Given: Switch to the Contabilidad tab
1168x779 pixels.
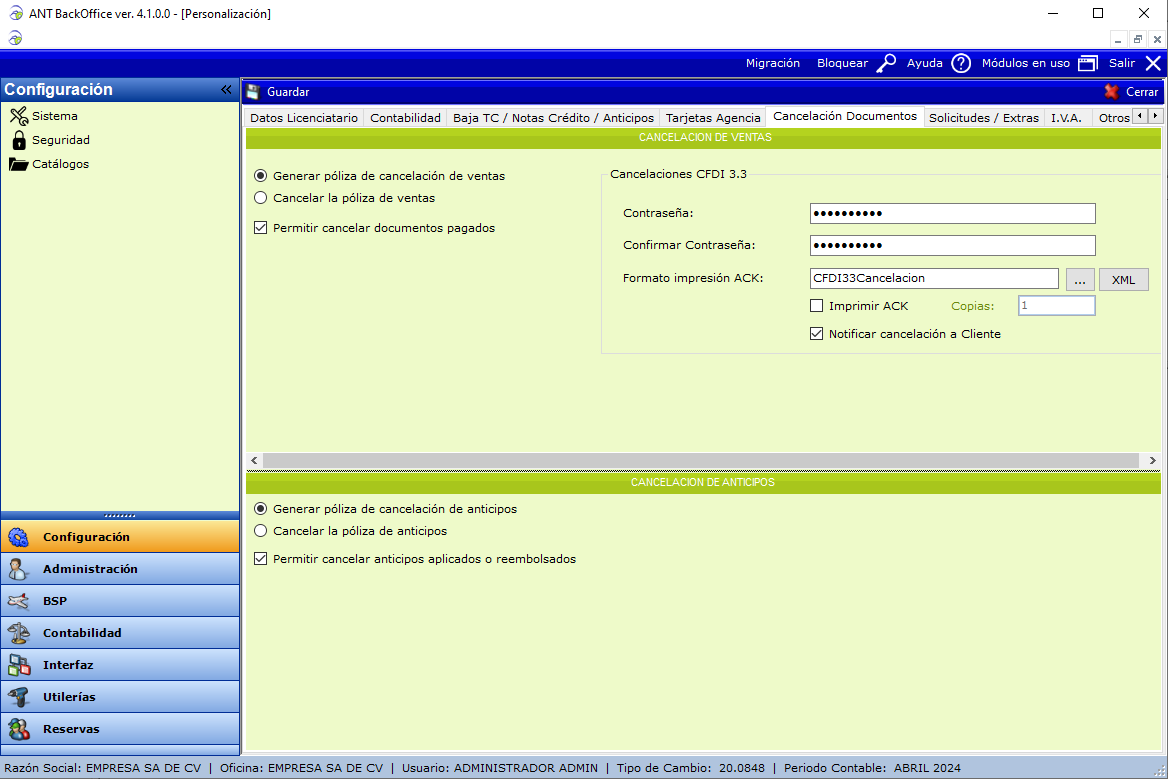Looking at the screenshot, I should click(x=405, y=118).
